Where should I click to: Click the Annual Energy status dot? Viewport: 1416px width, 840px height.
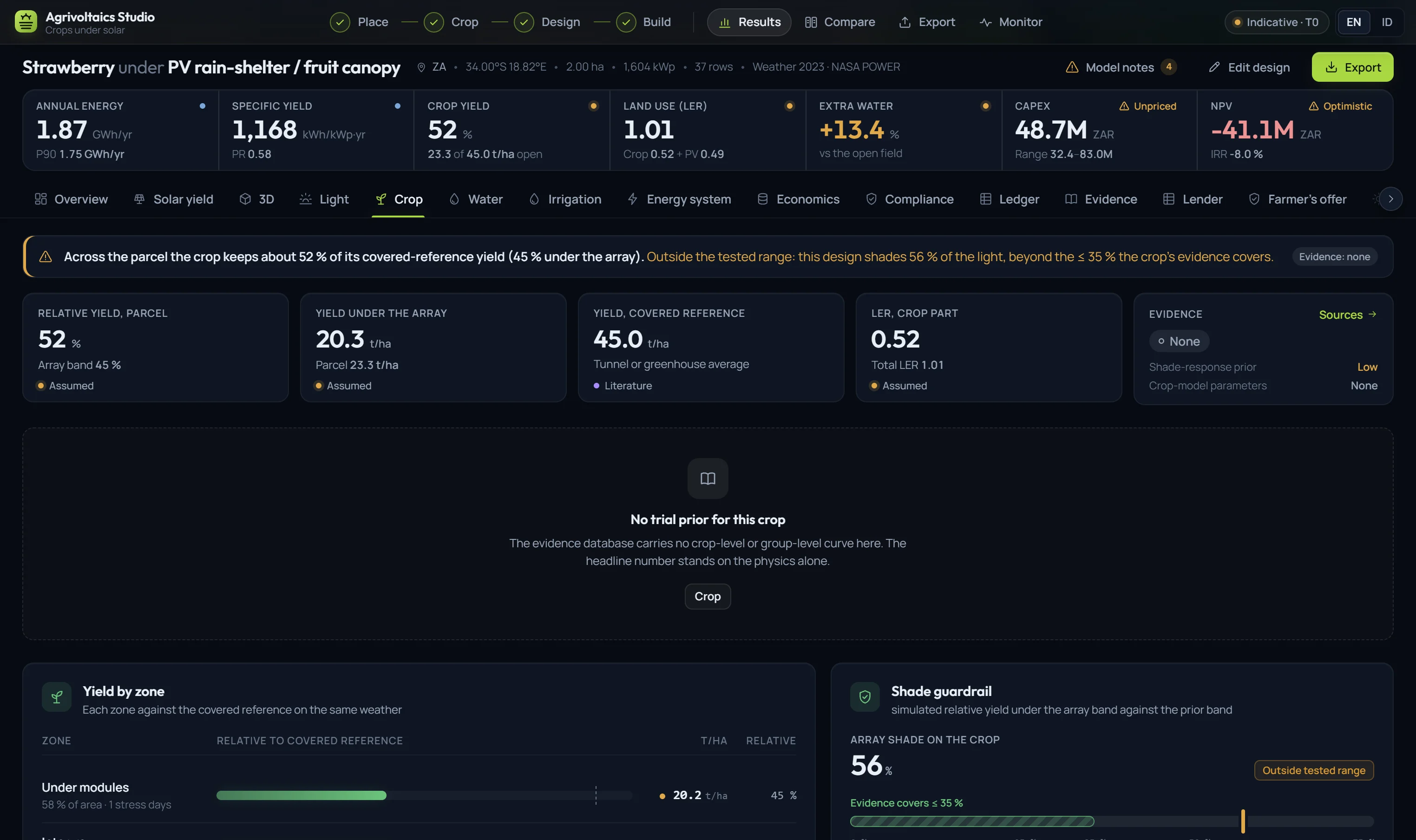(202, 106)
